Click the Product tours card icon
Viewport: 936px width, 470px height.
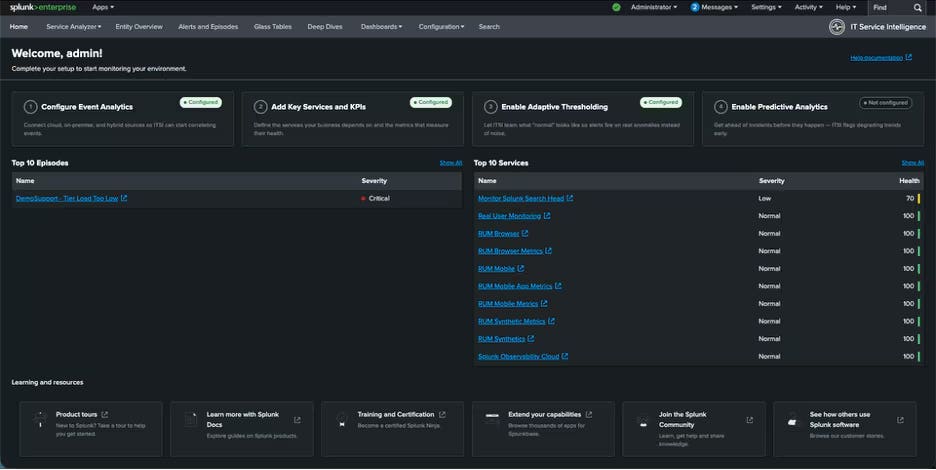(40, 419)
